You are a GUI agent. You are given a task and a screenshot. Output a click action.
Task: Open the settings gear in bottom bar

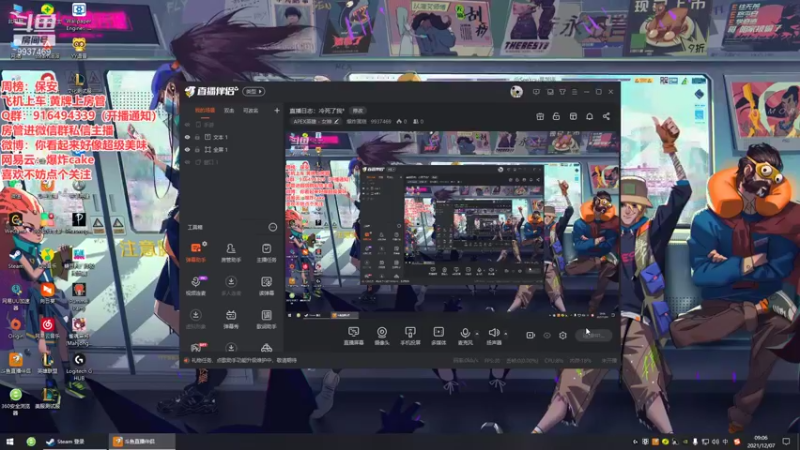(x=563, y=335)
